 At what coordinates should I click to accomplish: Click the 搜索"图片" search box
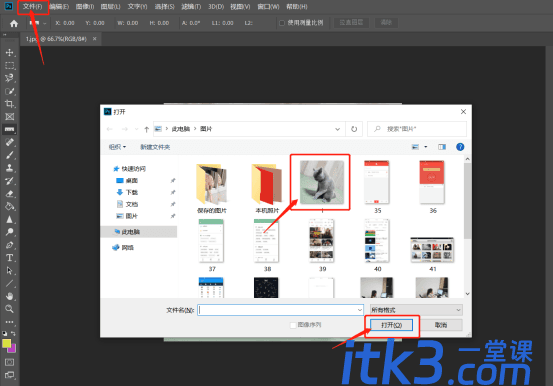[417, 129]
